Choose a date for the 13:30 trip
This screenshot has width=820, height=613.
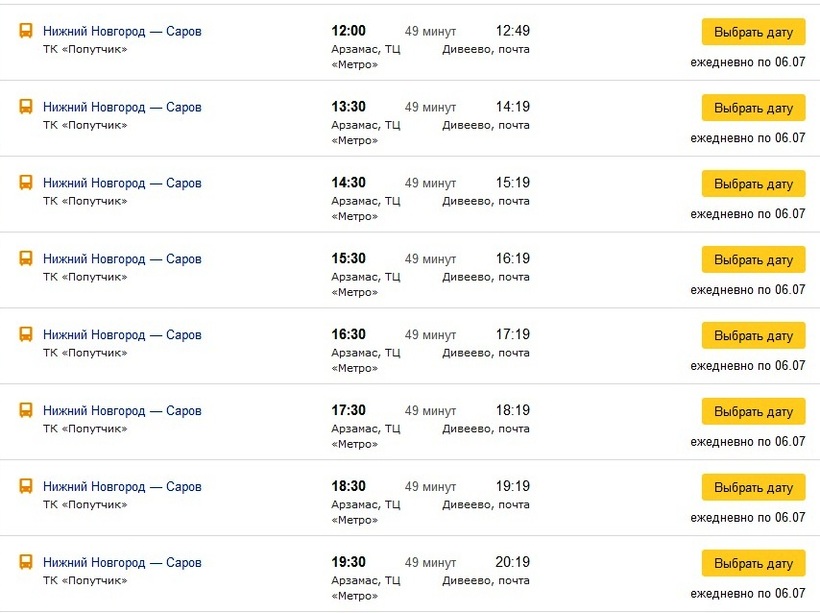[753, 108]
